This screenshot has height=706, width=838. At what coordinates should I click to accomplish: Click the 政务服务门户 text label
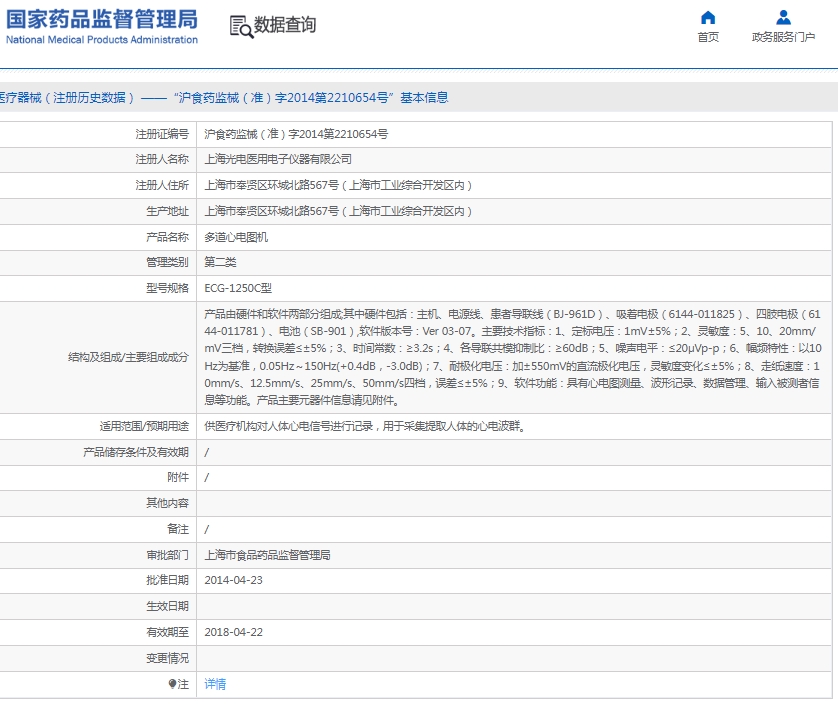click(783, 37)
